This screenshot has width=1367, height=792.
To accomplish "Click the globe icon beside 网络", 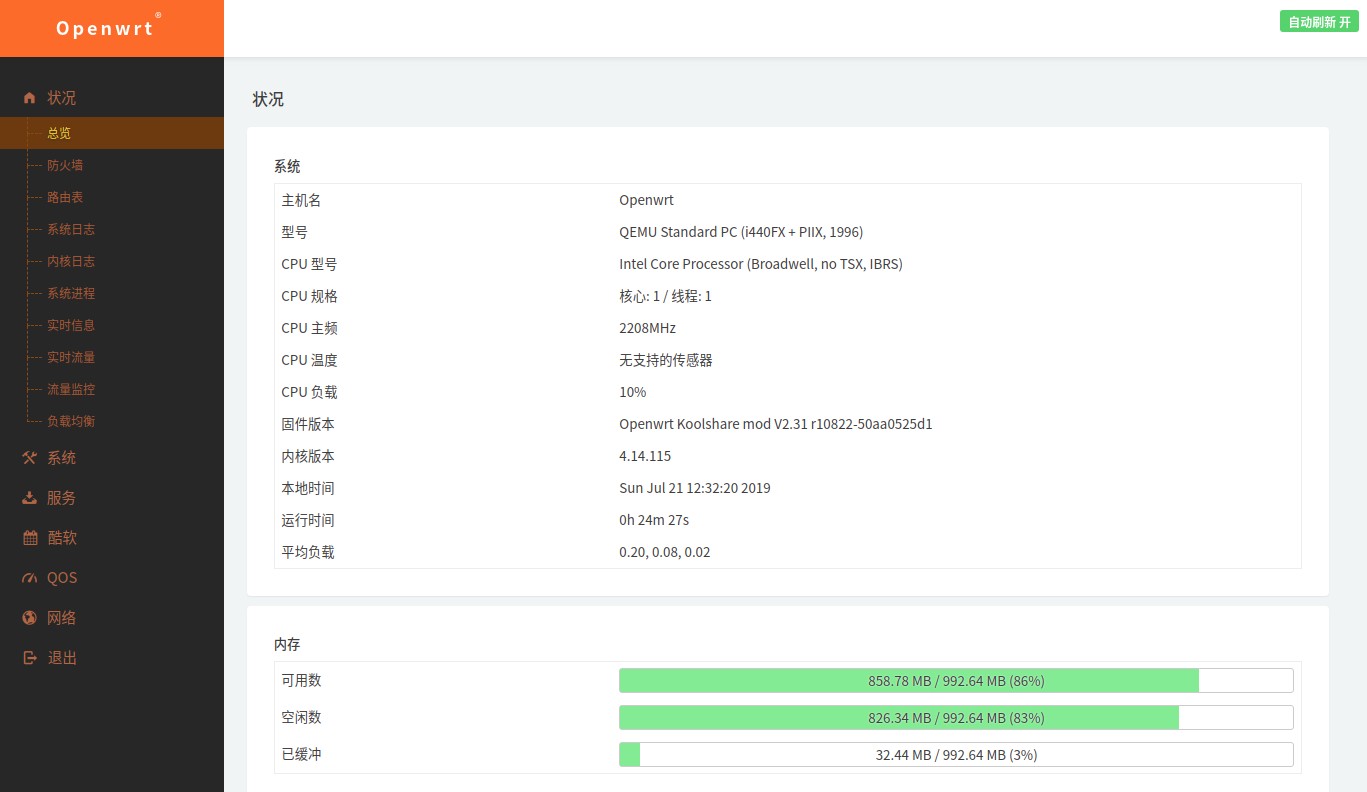I will (29, 618).
